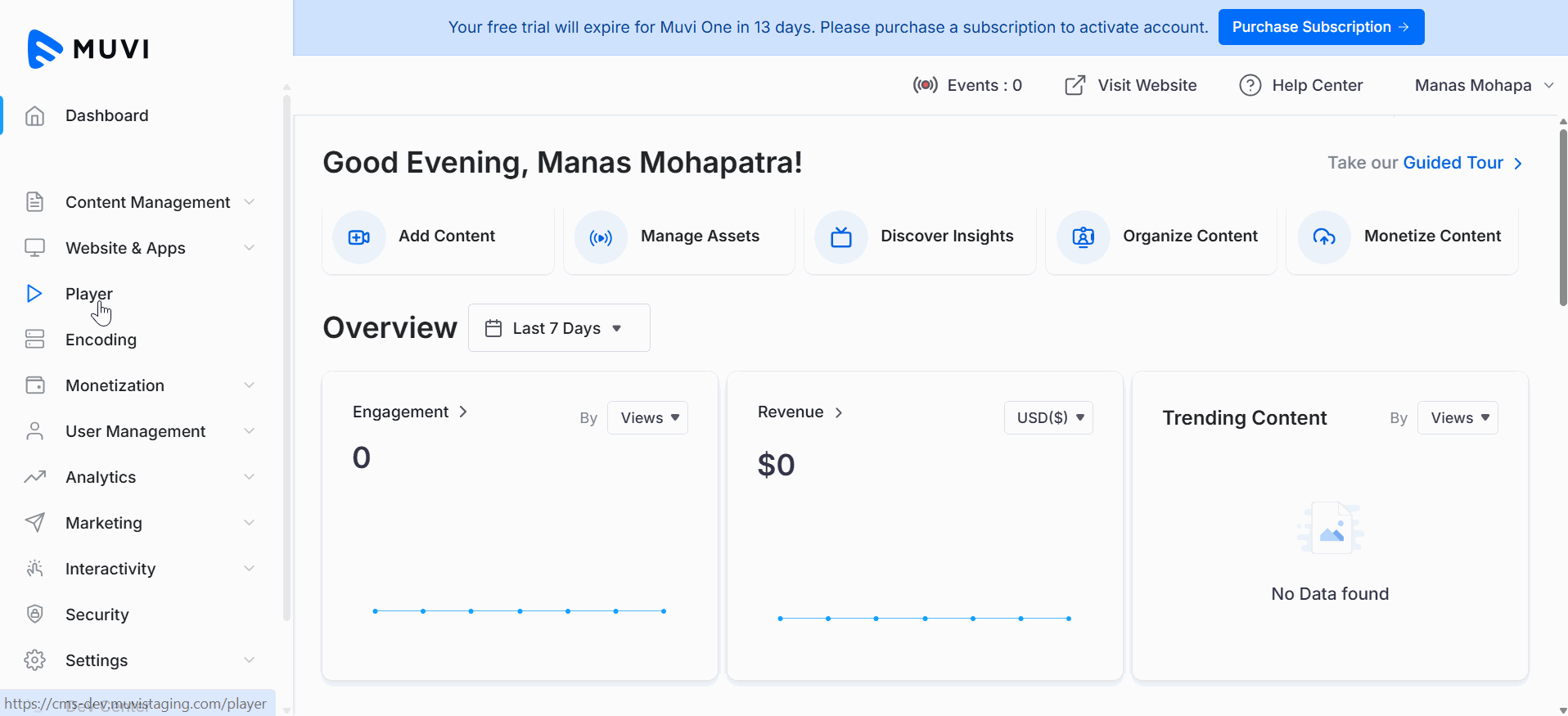The height and width of the screenshot is (716, 1568).
Task: Click the Purchase Subscription button
Action: [x=1321, y=27]
